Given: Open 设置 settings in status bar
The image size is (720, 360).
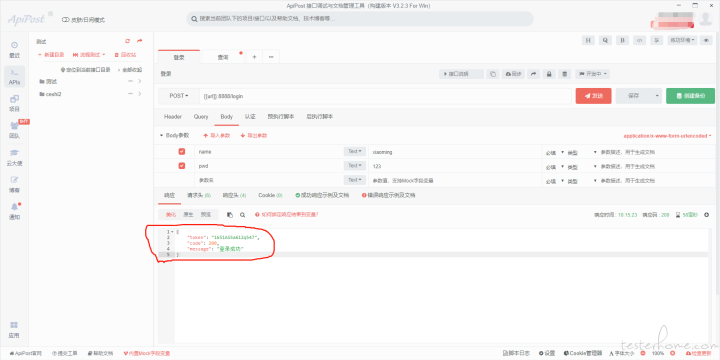Looking at the screenshot, I should point(547,353).
